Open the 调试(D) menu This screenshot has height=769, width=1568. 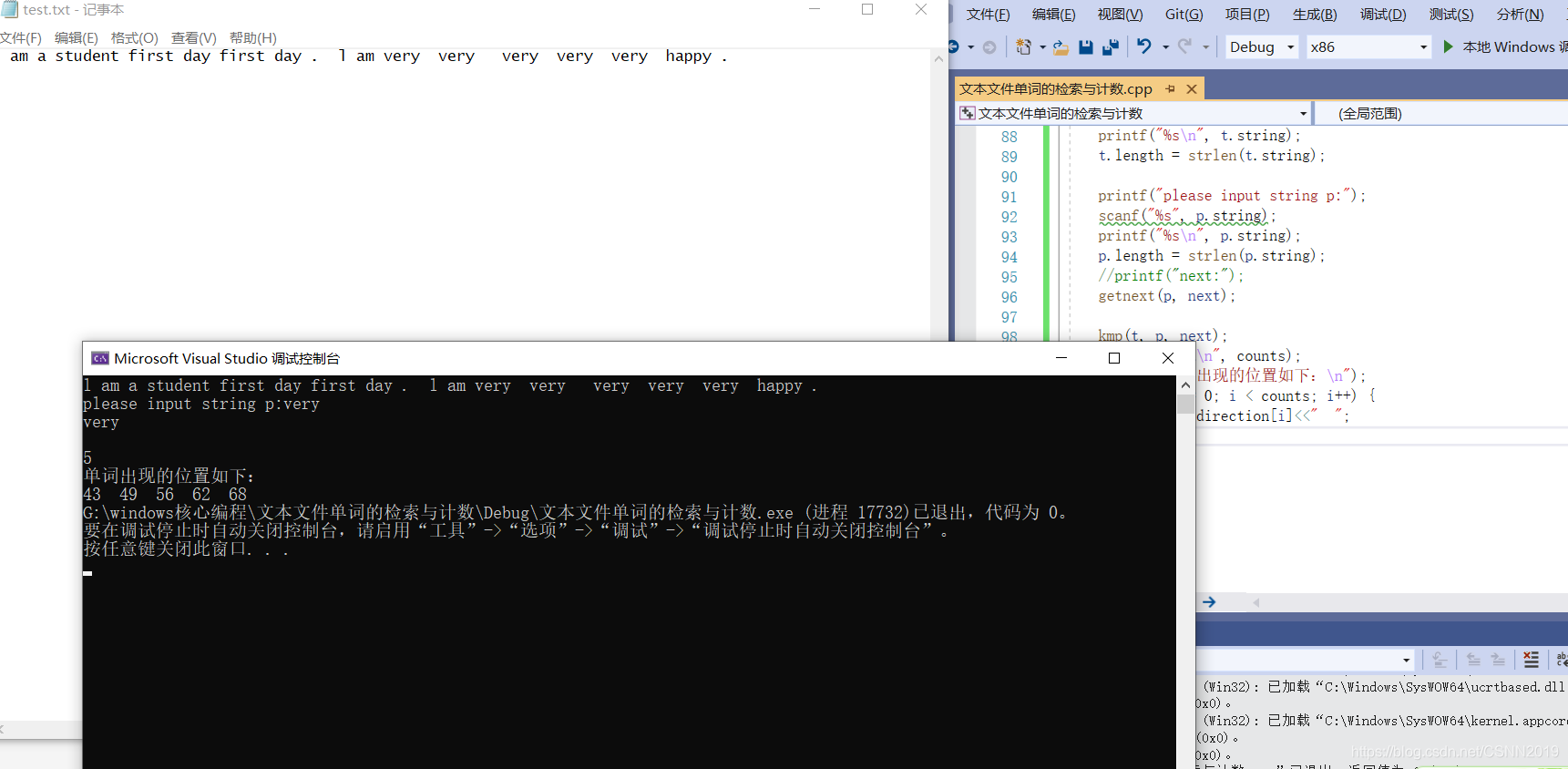1383,14
